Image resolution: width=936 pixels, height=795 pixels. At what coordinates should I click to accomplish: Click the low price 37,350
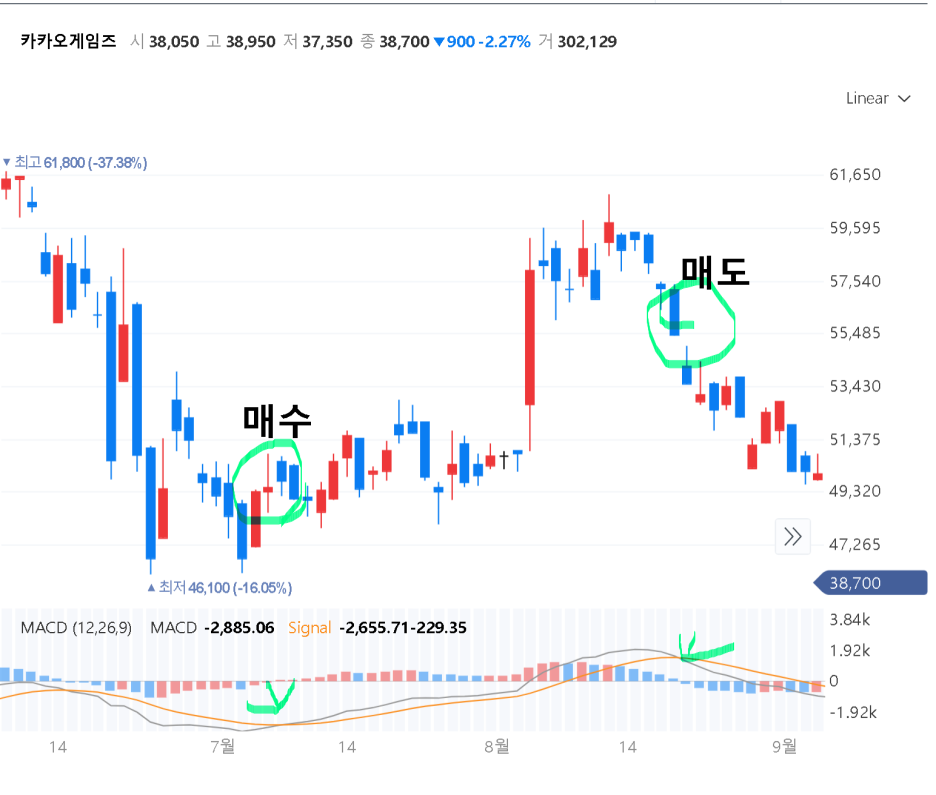(x=327, y=42)
